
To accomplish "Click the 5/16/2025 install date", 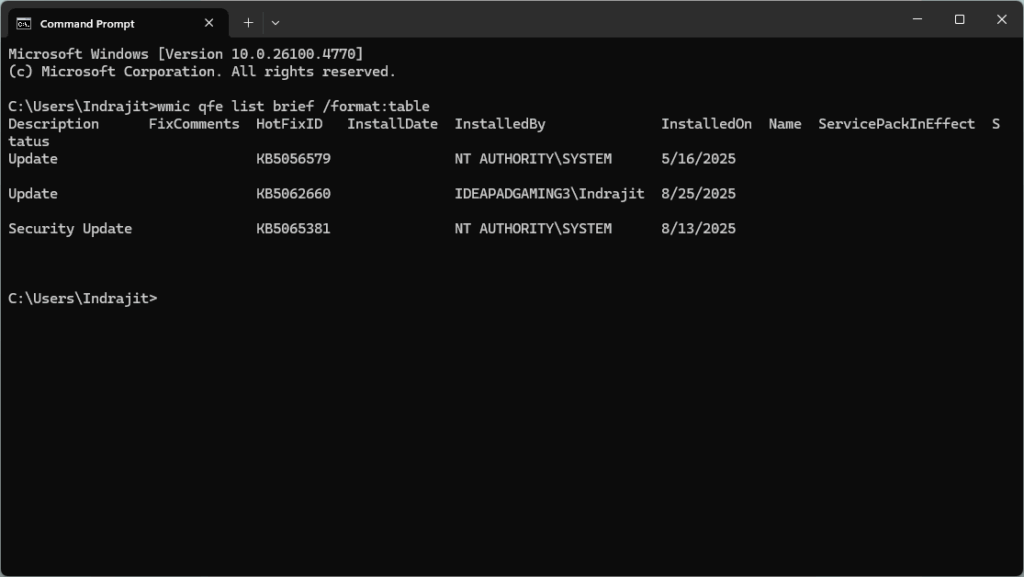I will [x=698, y=159].
